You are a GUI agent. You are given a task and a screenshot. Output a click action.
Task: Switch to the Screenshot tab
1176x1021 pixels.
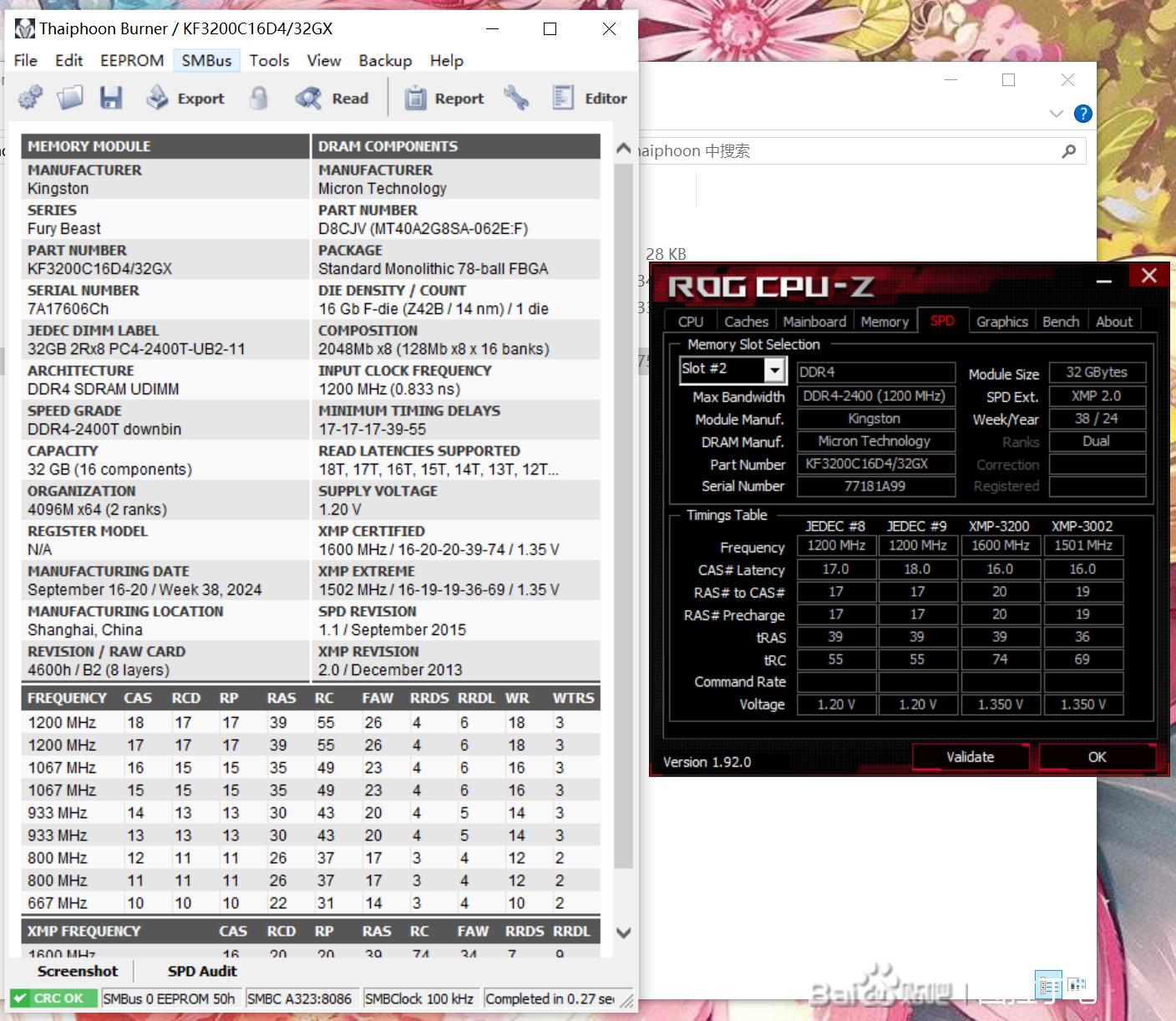coord(78,971)
